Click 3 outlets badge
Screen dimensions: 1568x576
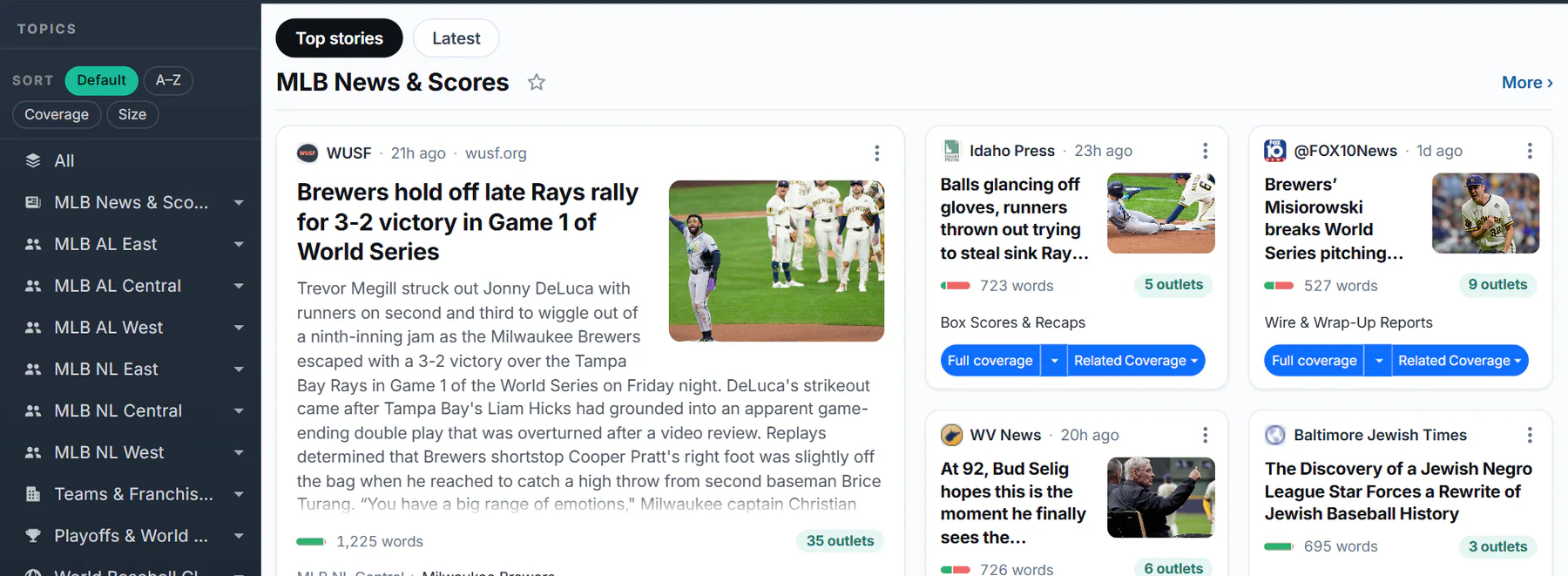click(x=1497, y=546)
